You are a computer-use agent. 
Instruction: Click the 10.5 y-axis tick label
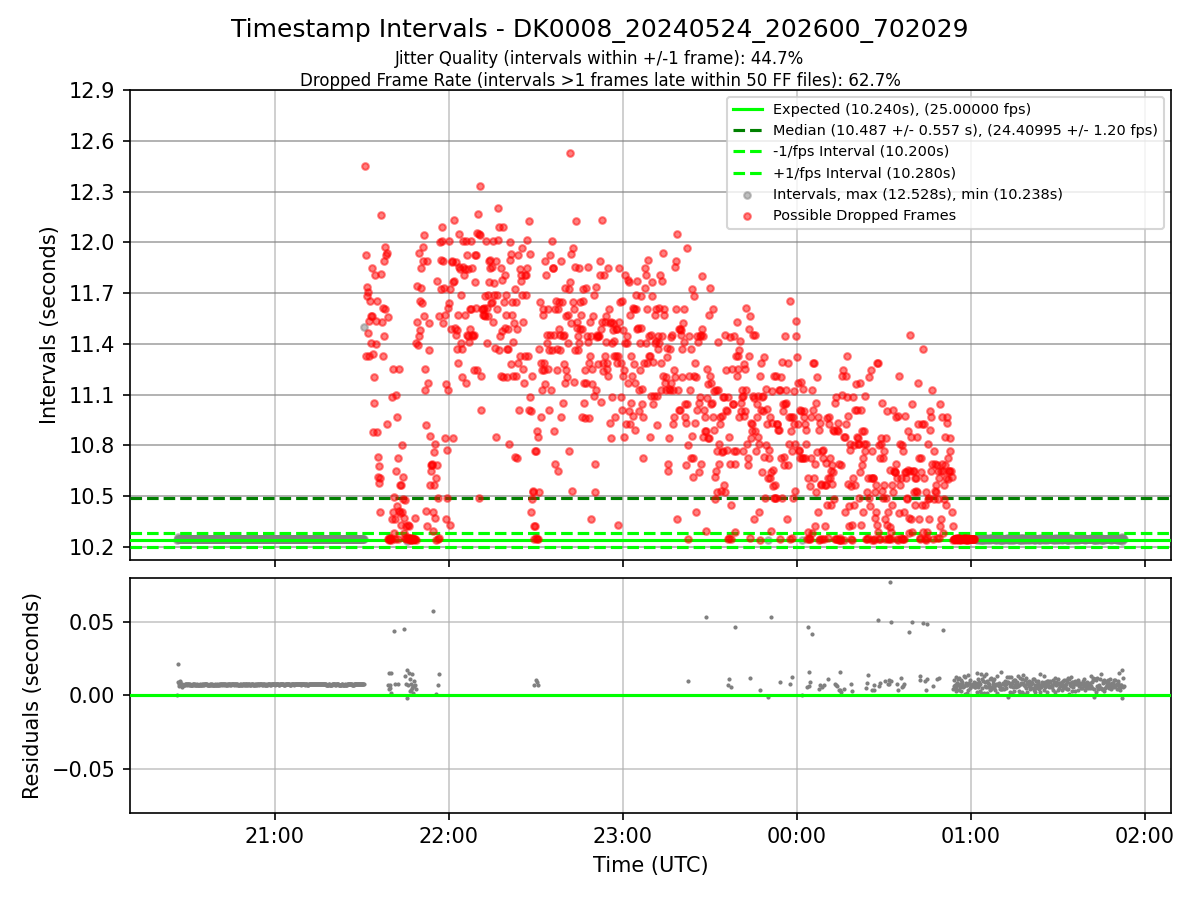click(x=94, y=497)
